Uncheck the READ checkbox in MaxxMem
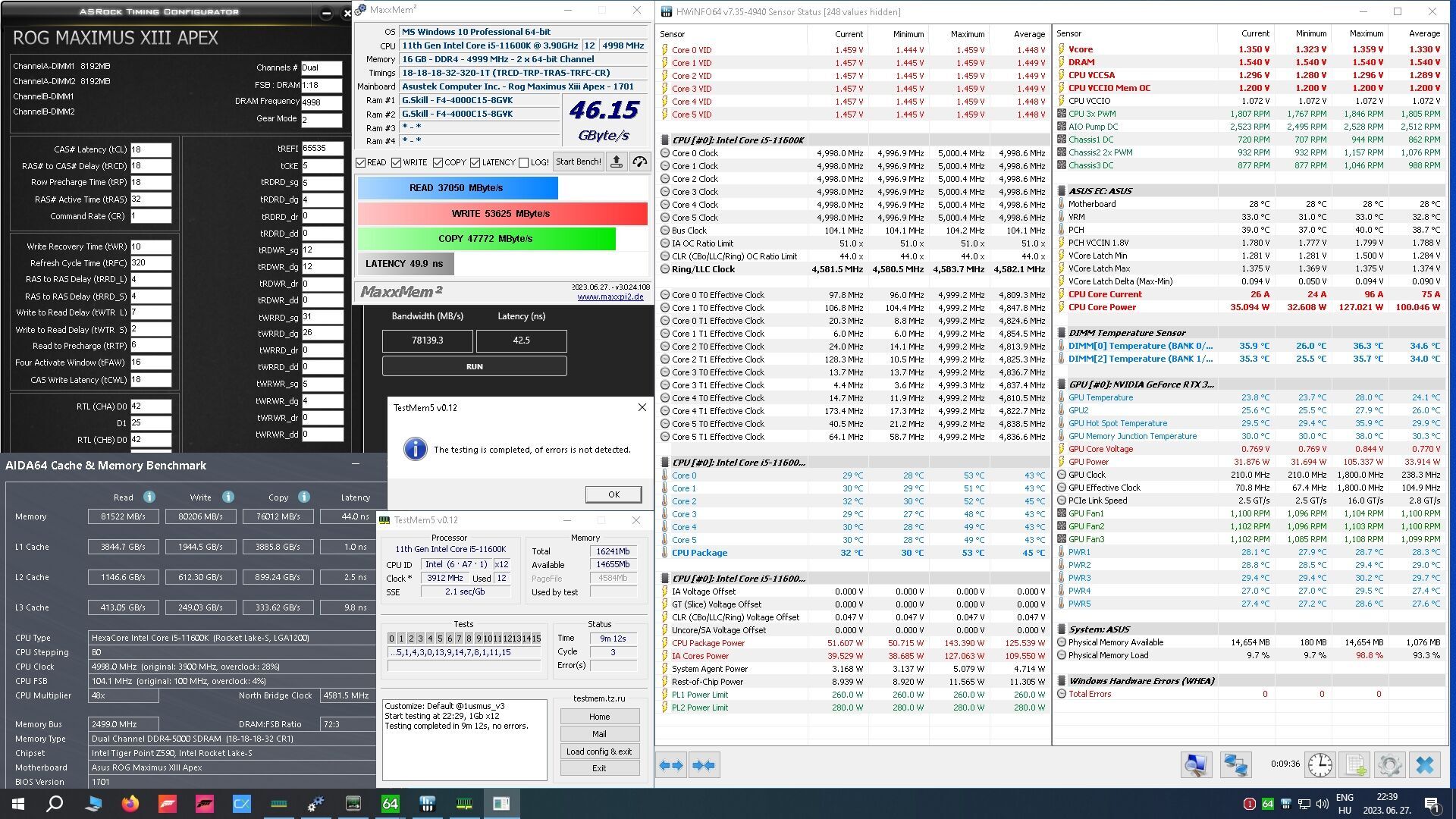Viewport: 1456px width, 819px height. click(361, 162)
